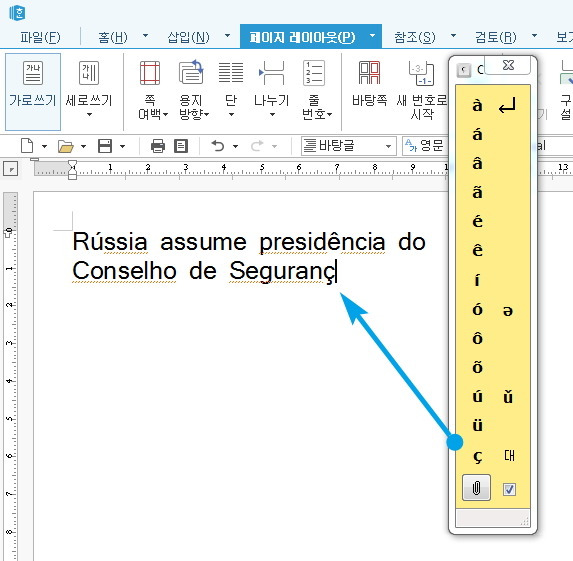
Task: Click the word Conselho in document
Action: (x=124, y=271)
